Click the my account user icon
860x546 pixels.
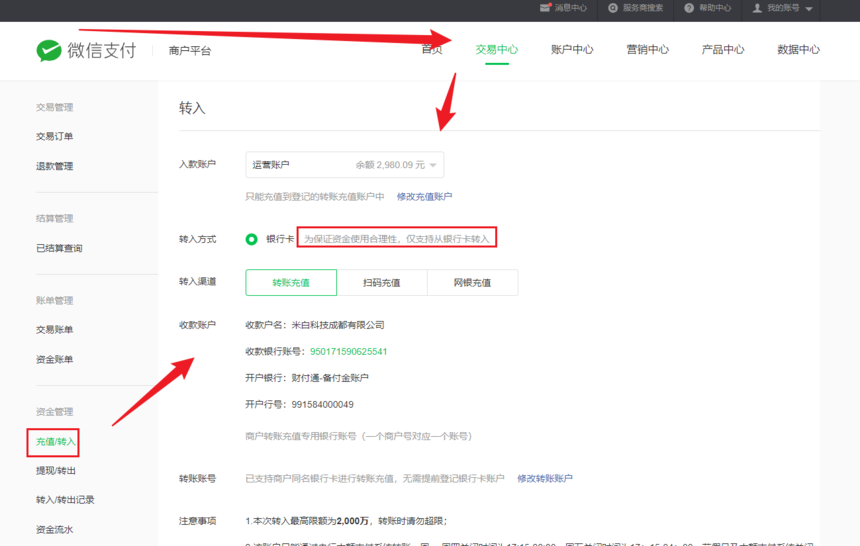[x=757, y=8]
